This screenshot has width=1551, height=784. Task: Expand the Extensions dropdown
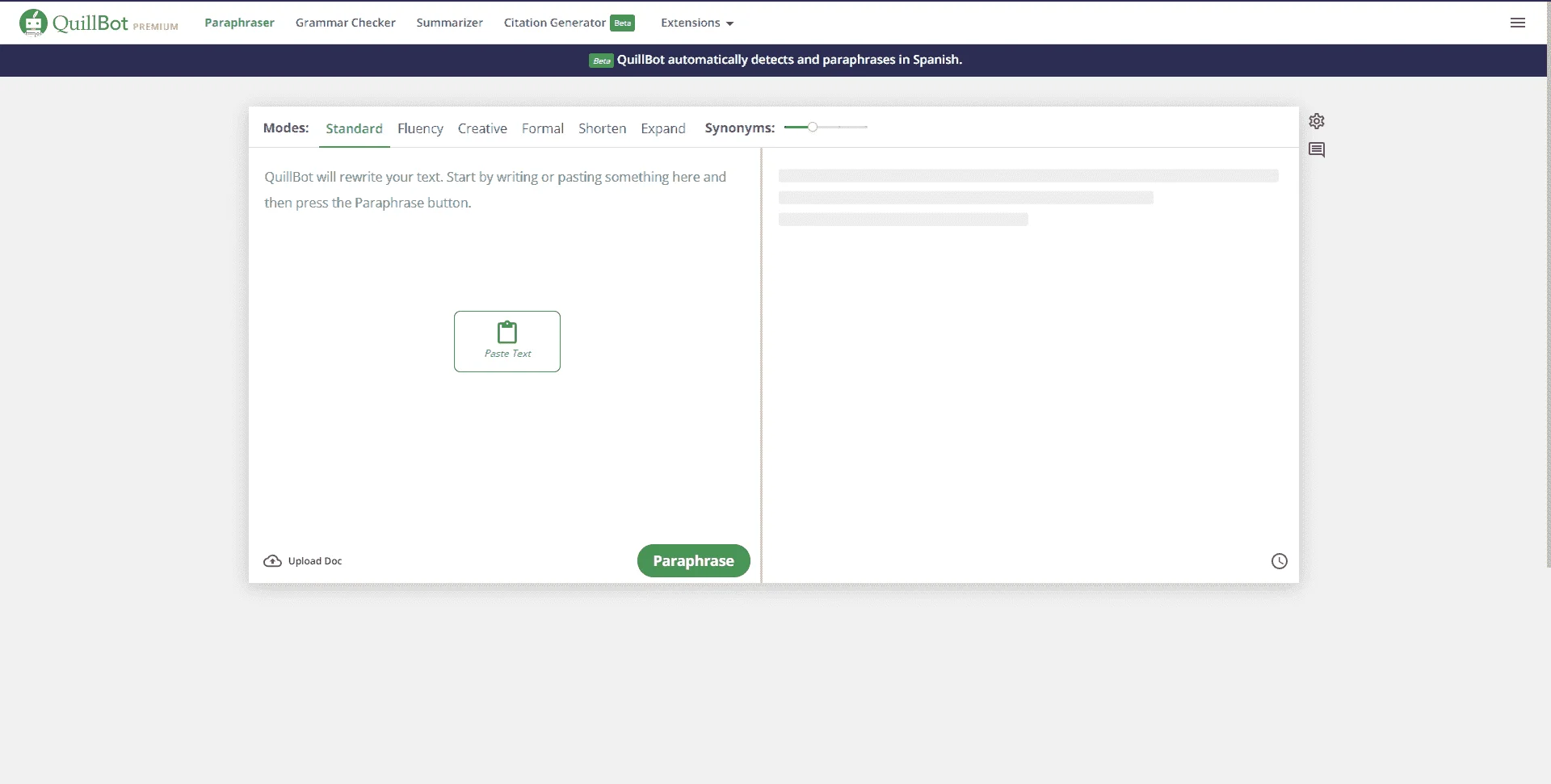pos(697,23)
